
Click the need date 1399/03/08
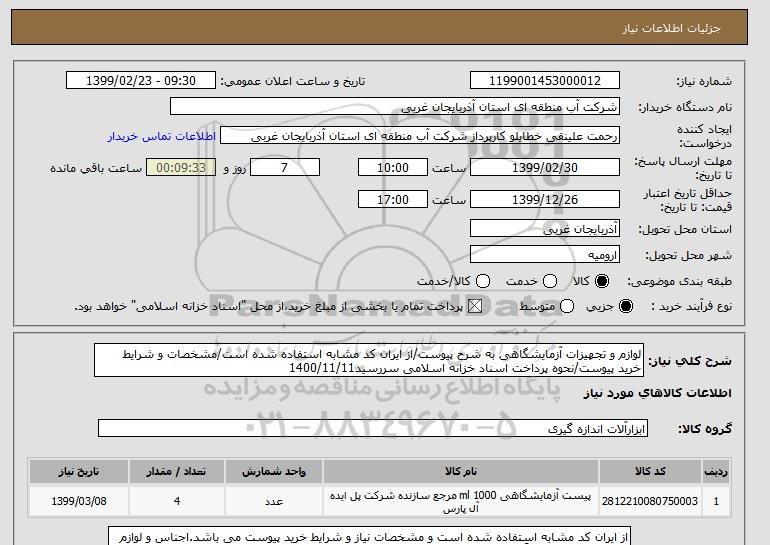79,501
